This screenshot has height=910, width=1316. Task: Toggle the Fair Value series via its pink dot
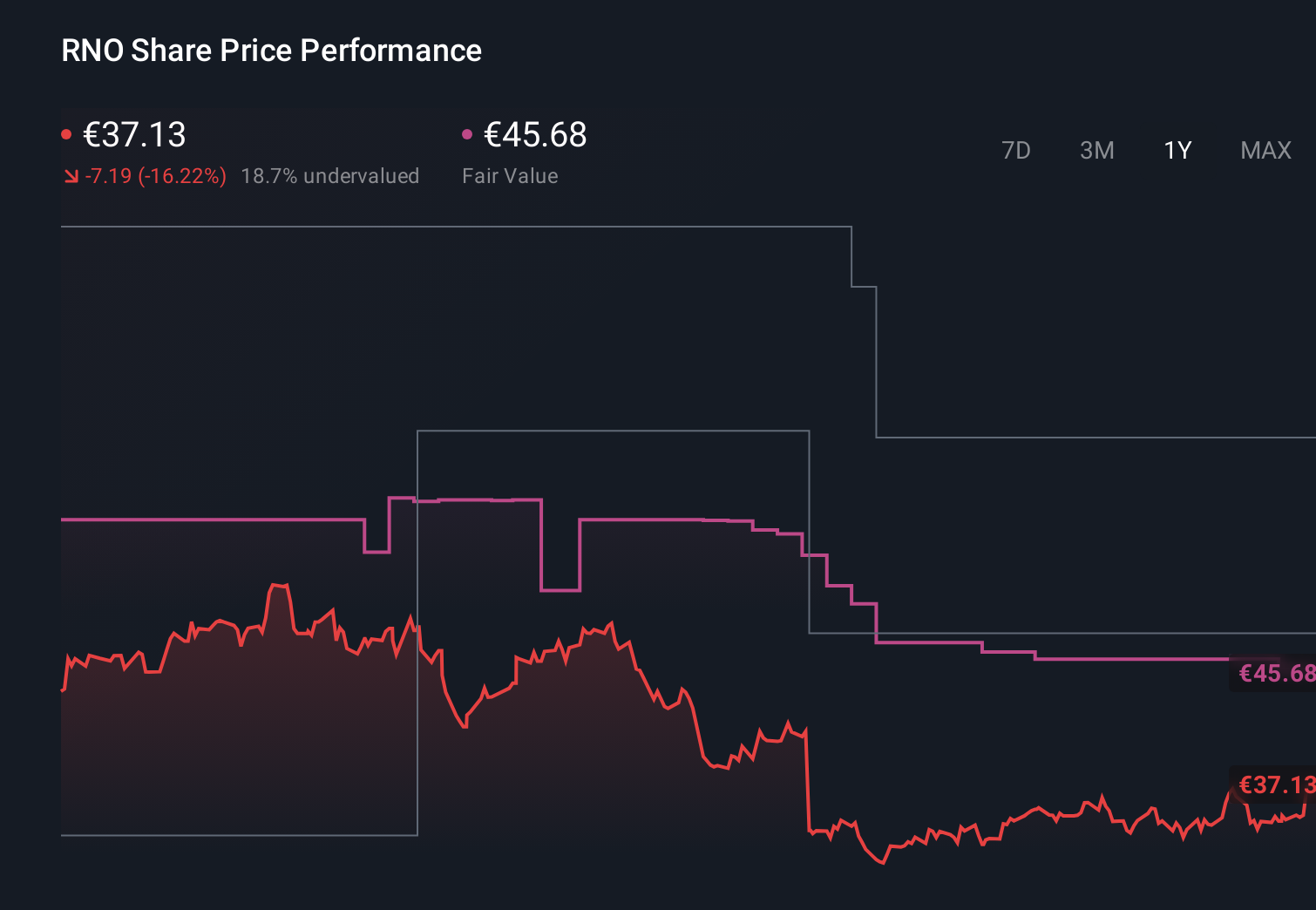(x=468, y=133)
